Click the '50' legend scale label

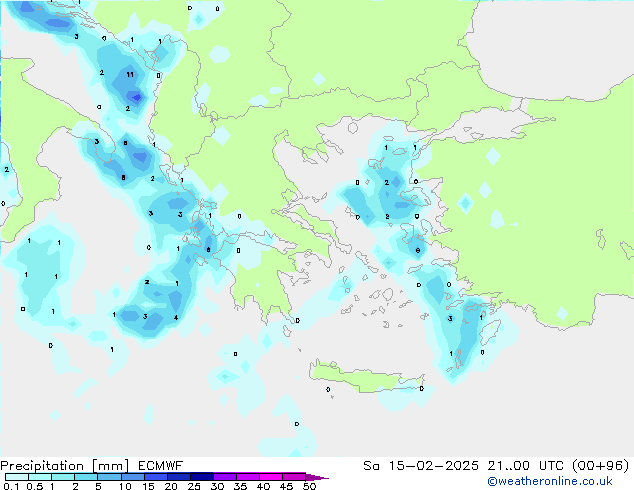tap(309, 486)
